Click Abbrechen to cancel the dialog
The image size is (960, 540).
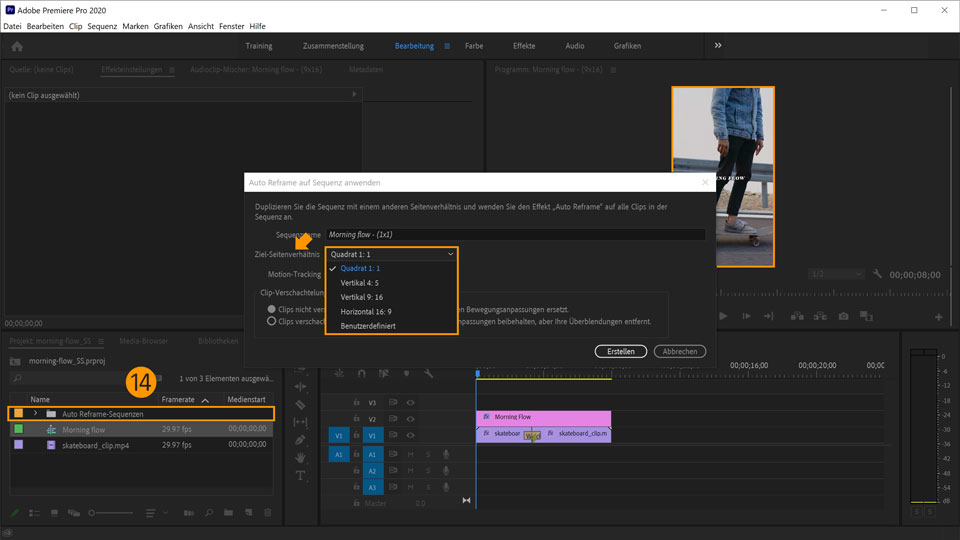coord(680,352)
